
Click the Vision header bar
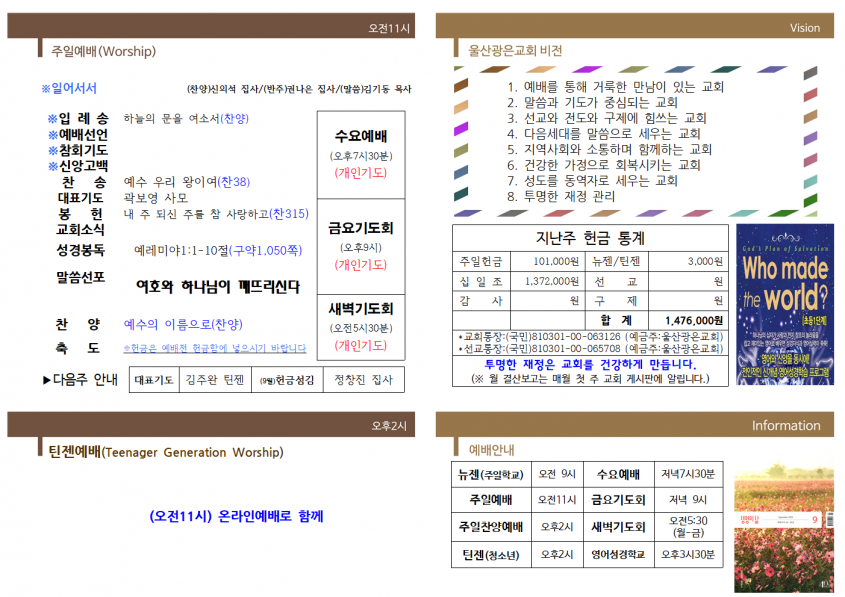pyautogui.click(x=634, y=26)
